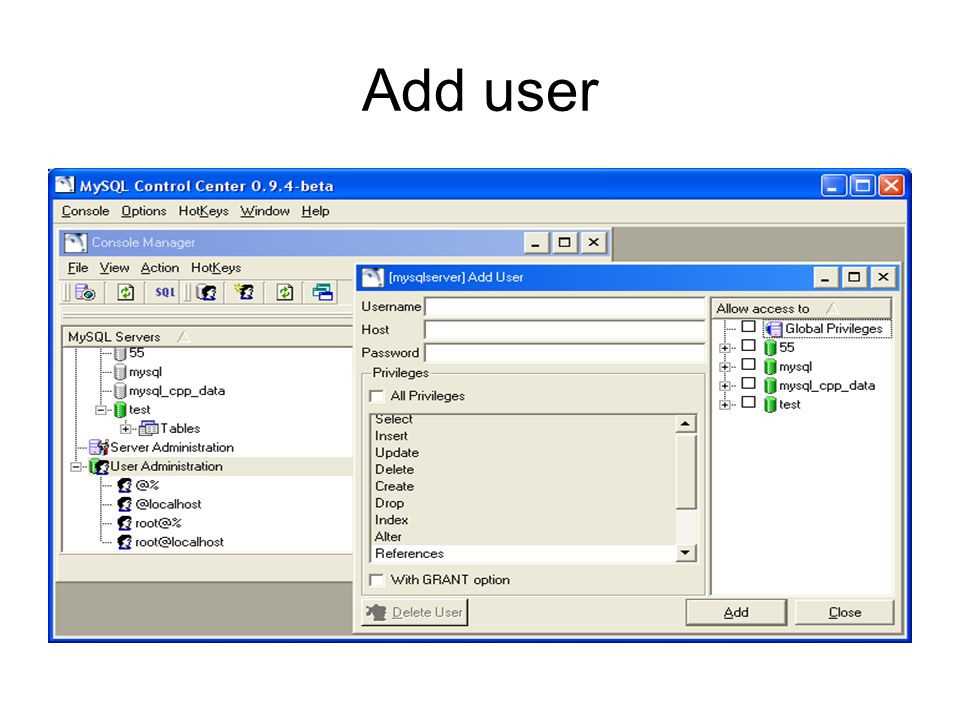Click the Username input field
Viewport: 960px width, 720px height.
564,307
